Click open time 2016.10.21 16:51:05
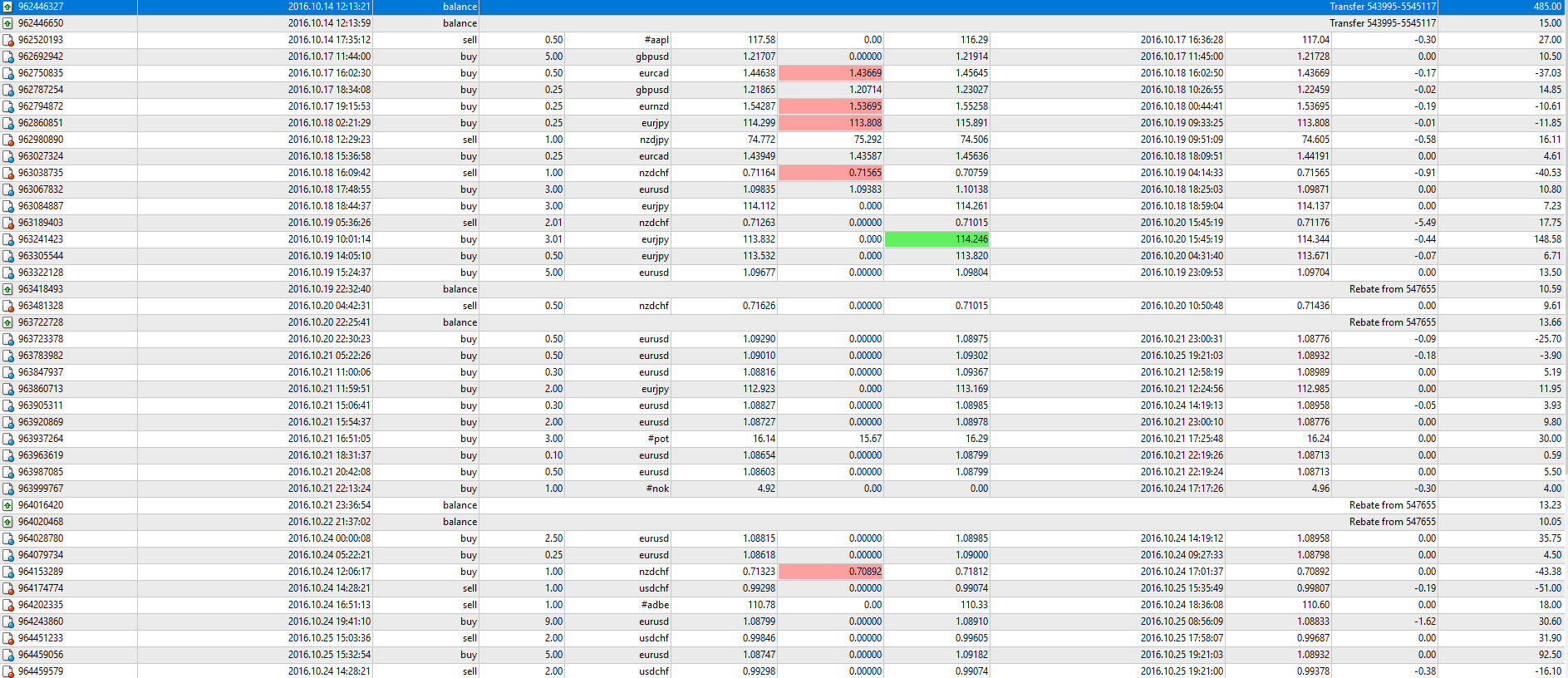1568x678 pixels. pos(330,439)
